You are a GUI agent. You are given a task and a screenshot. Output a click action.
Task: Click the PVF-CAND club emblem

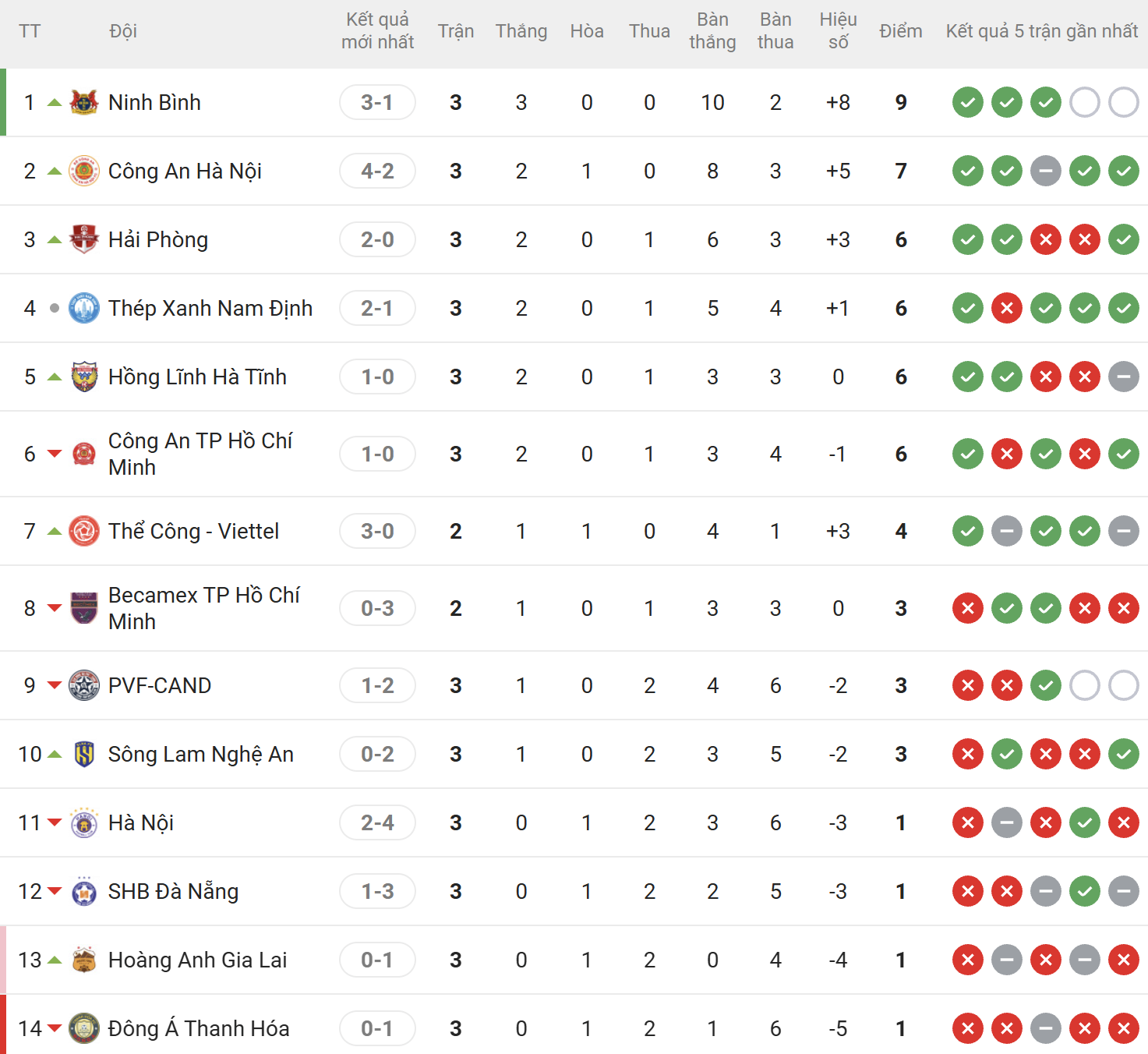[84, 685]
